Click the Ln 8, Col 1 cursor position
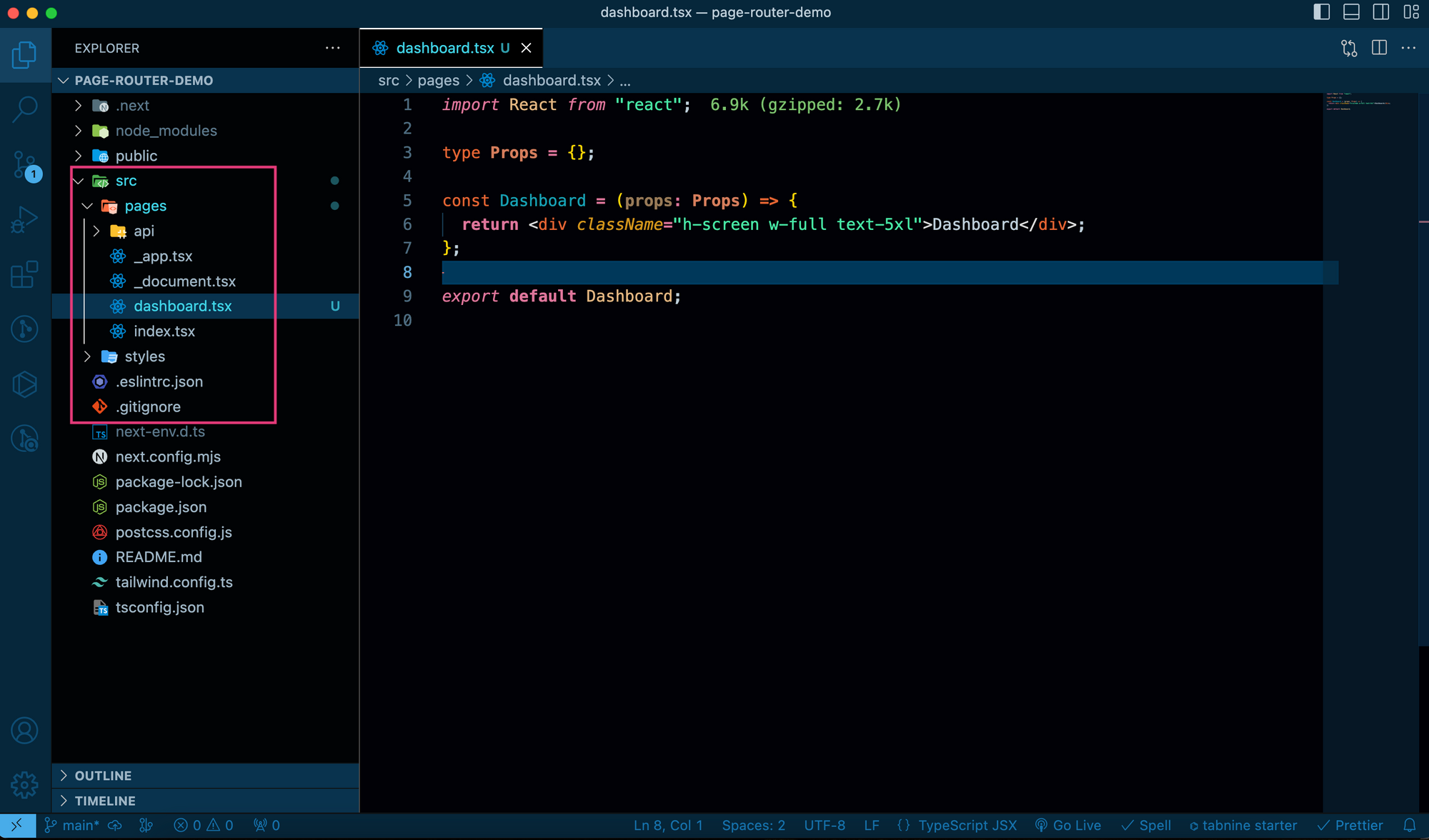Image resolution: width=1429 pixels, height=840 pixels. [x=668, y=825]
